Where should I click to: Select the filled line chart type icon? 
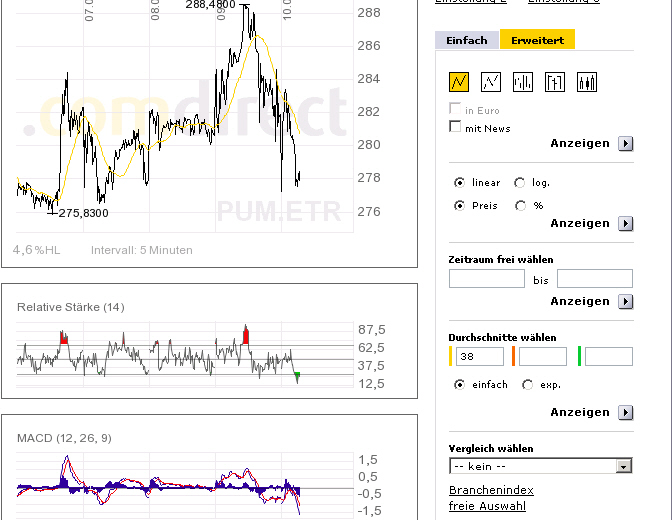pos(459,82)
